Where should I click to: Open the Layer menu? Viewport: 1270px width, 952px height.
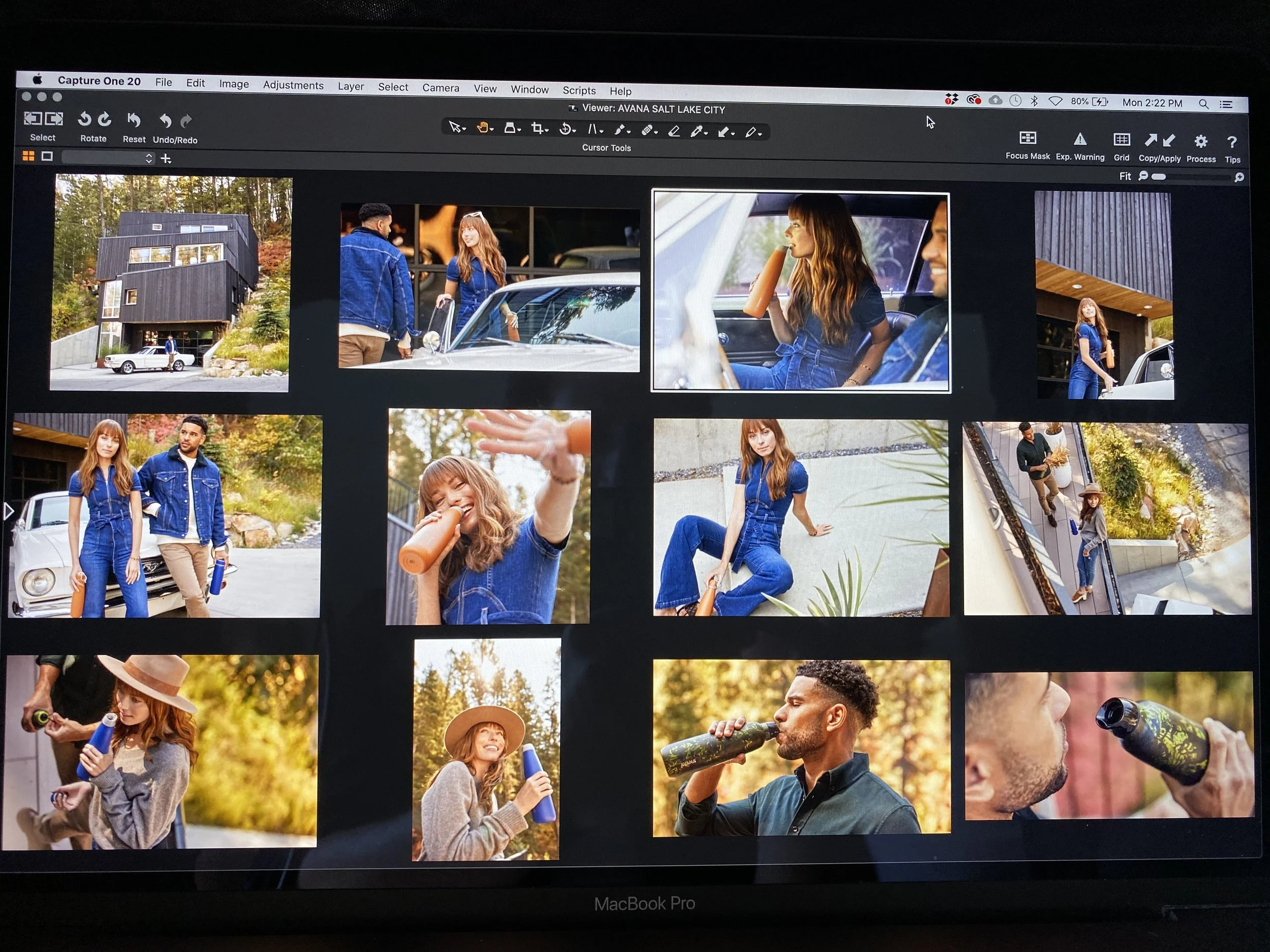tap(350, 87)
